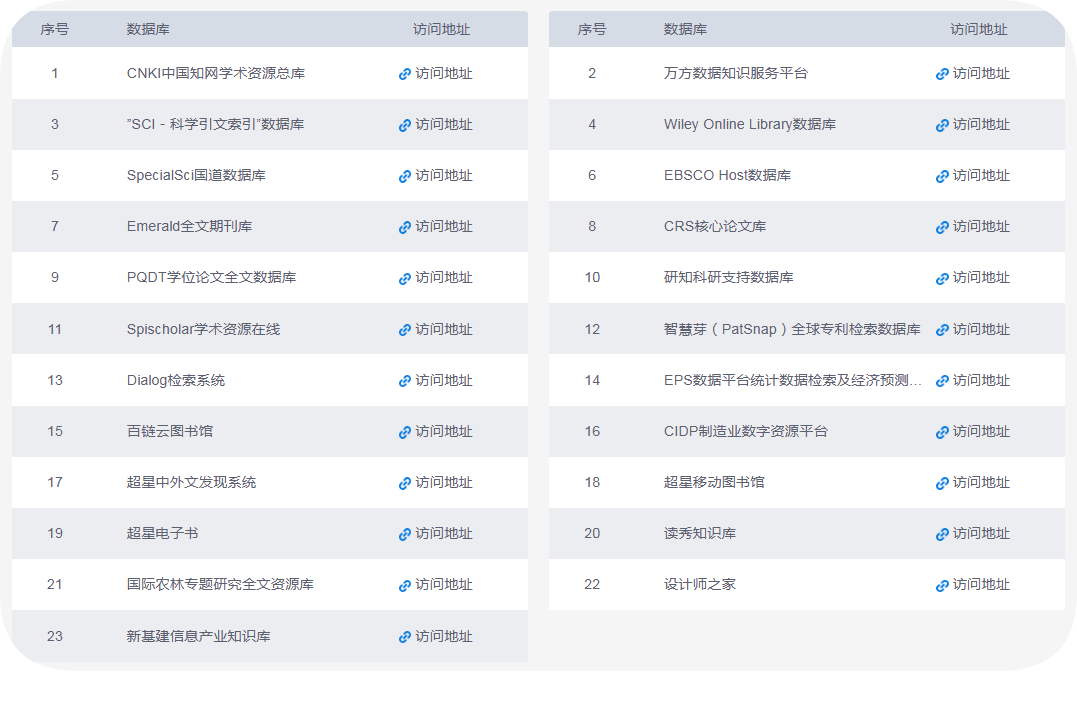1077x720 pixels.
Task: Open 访问地址 for Dialog检索系统
Action: [x=443, y=381]
